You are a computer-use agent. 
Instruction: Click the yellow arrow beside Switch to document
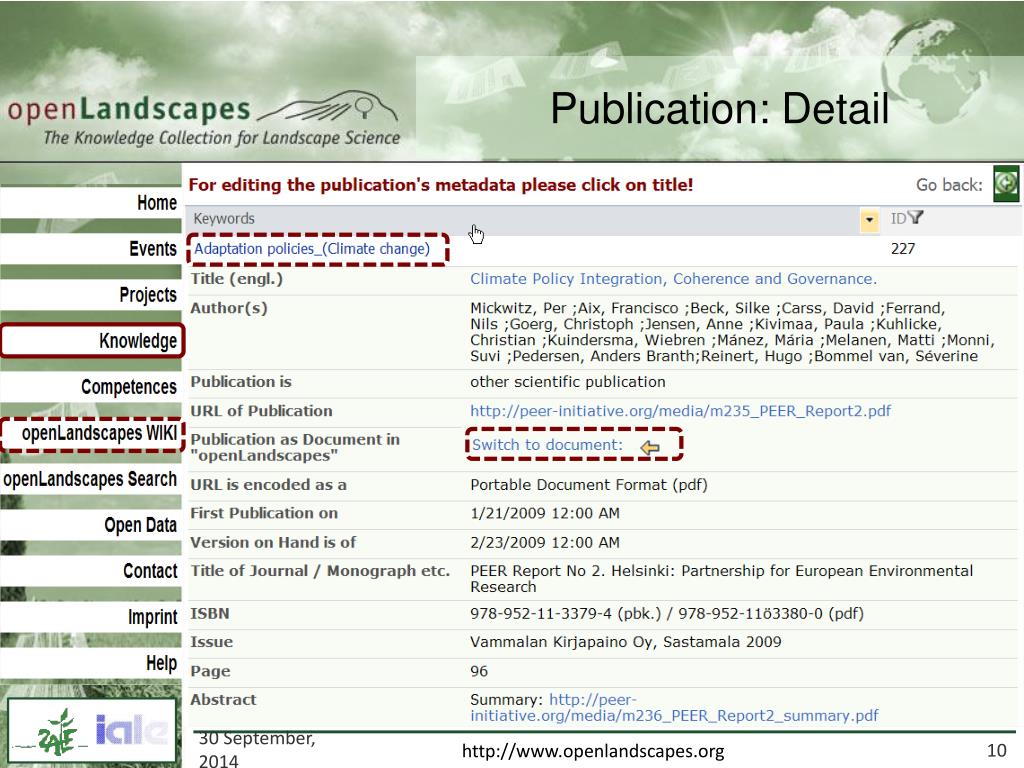click(650, 447)
